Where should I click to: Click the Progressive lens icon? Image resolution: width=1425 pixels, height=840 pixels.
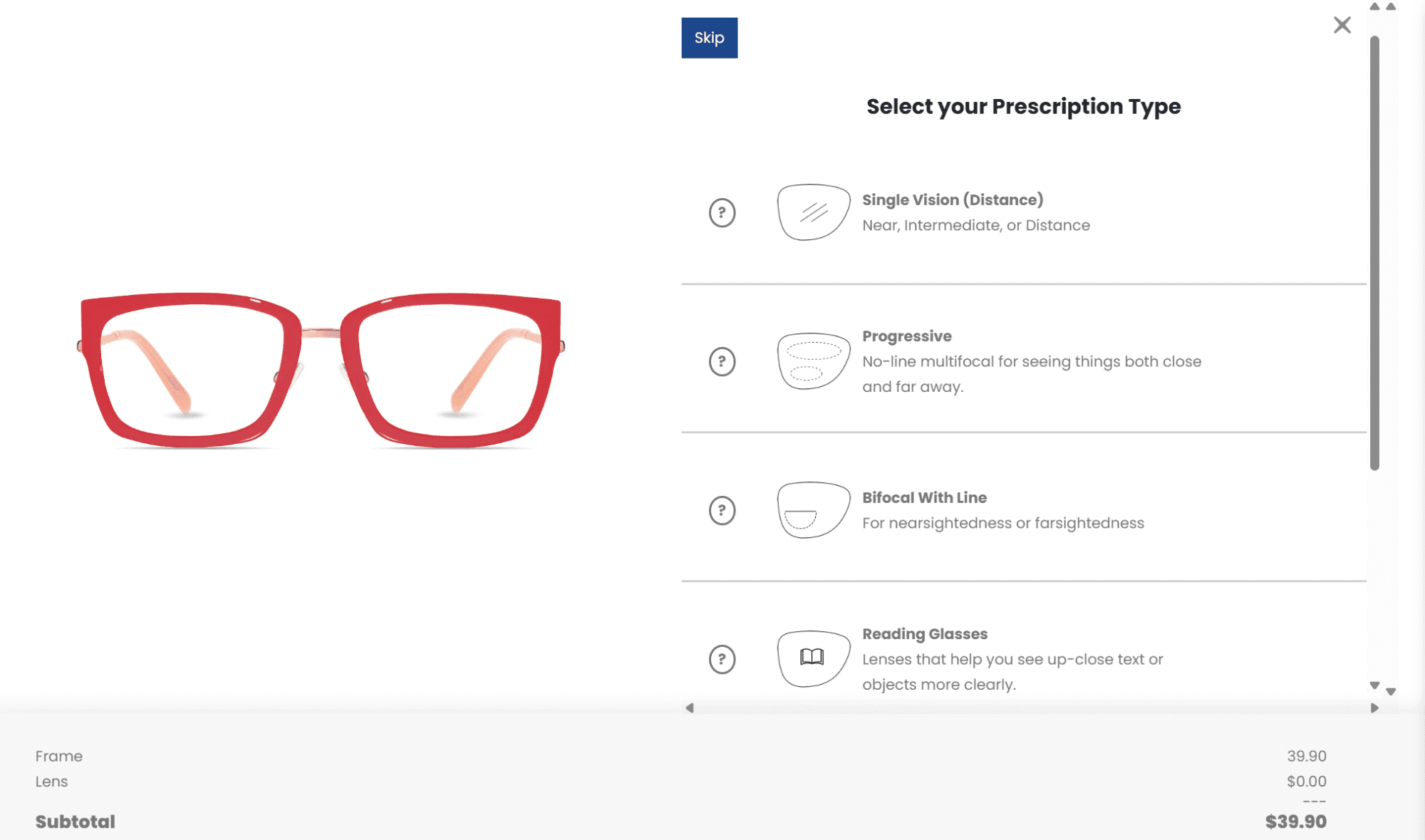[813, 361]
